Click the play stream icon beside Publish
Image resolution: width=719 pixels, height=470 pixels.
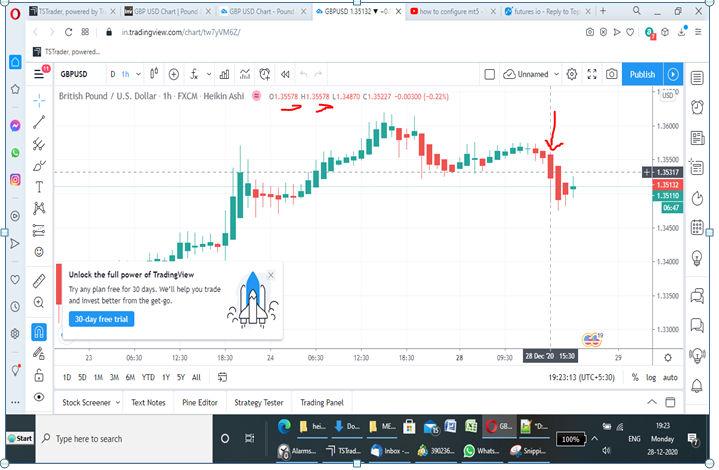[673, 74]
